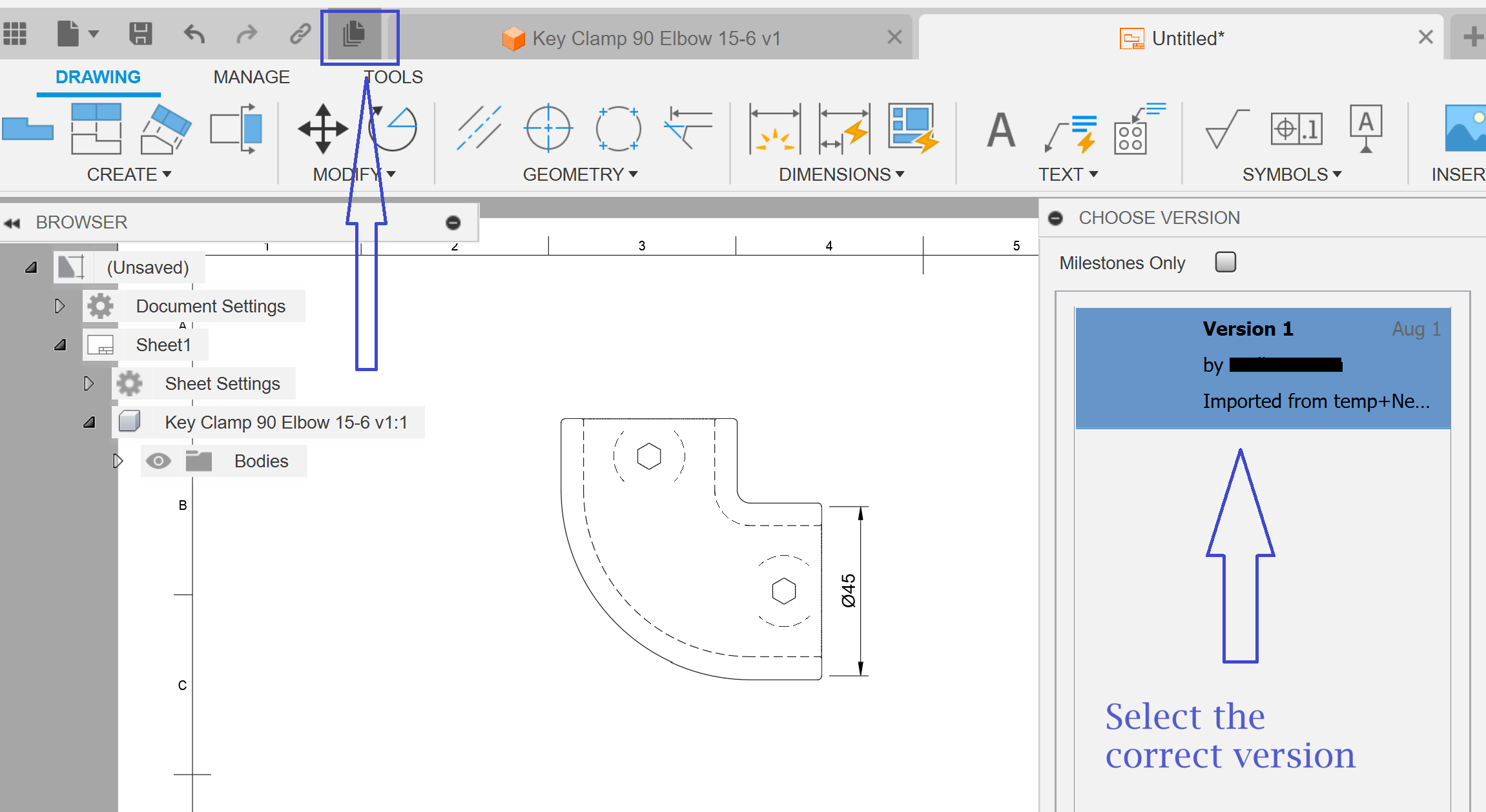Click the Save icon
This screenshot has height=812, width=1486.
(141, 33)
